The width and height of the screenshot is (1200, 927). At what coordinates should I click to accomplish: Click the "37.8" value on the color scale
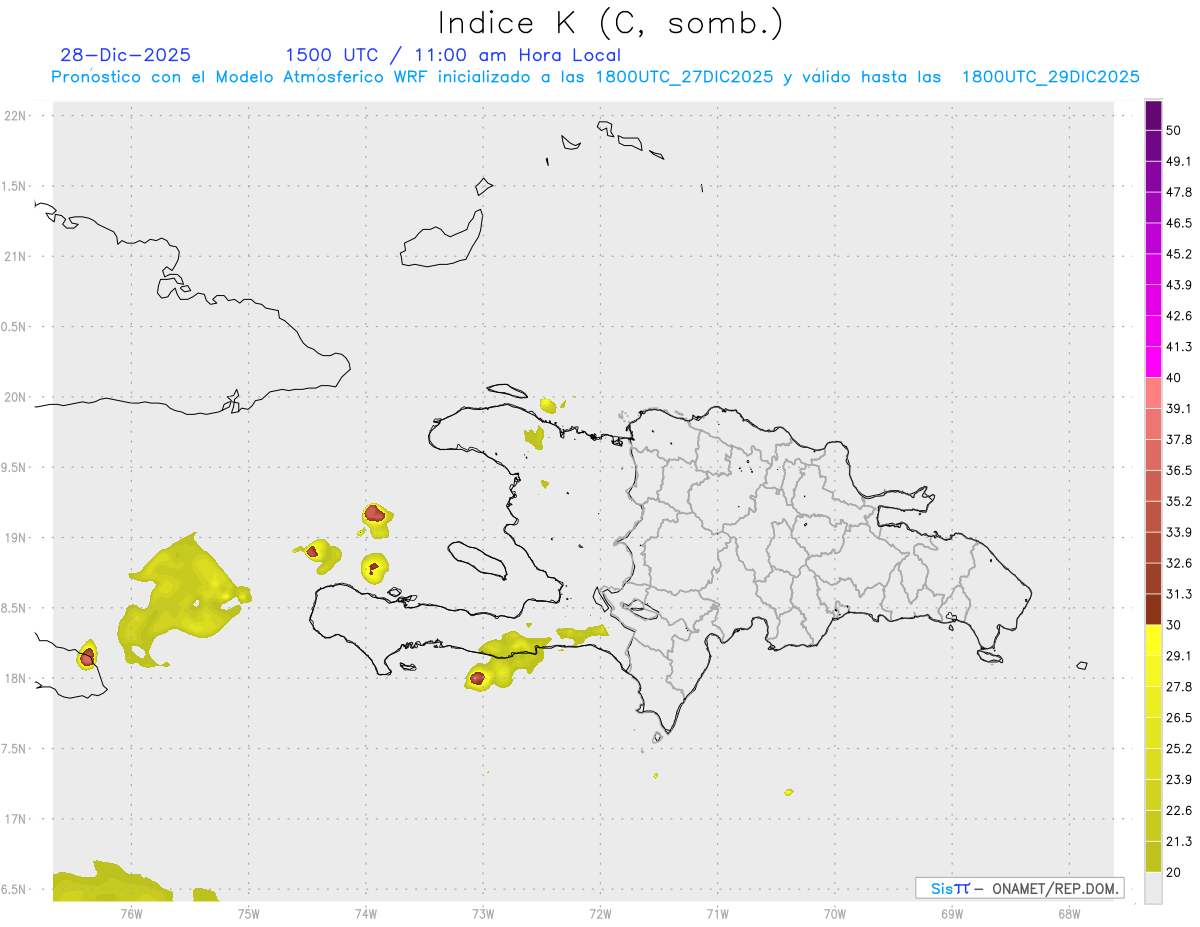coord(1179,439)
